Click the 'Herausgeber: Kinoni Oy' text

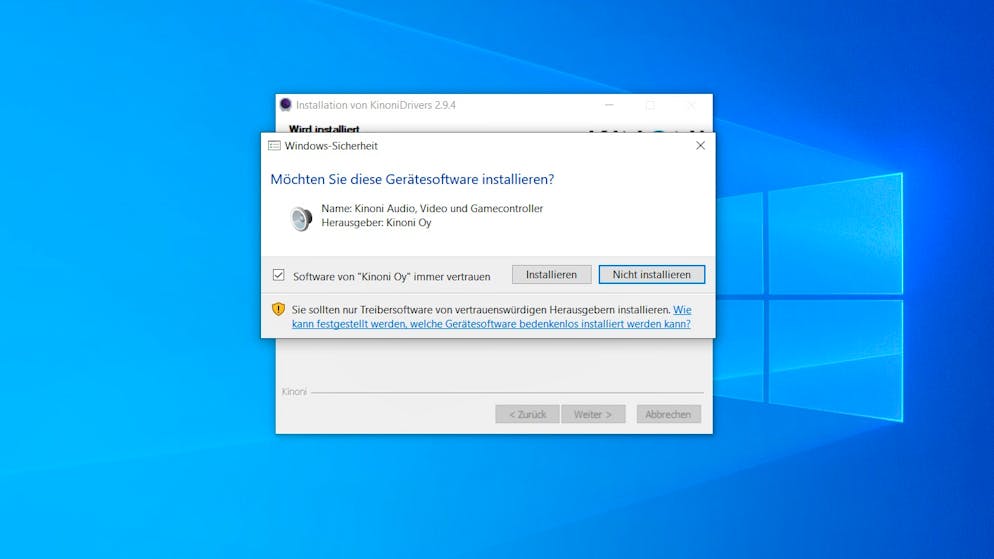click(x=377, y=222)
